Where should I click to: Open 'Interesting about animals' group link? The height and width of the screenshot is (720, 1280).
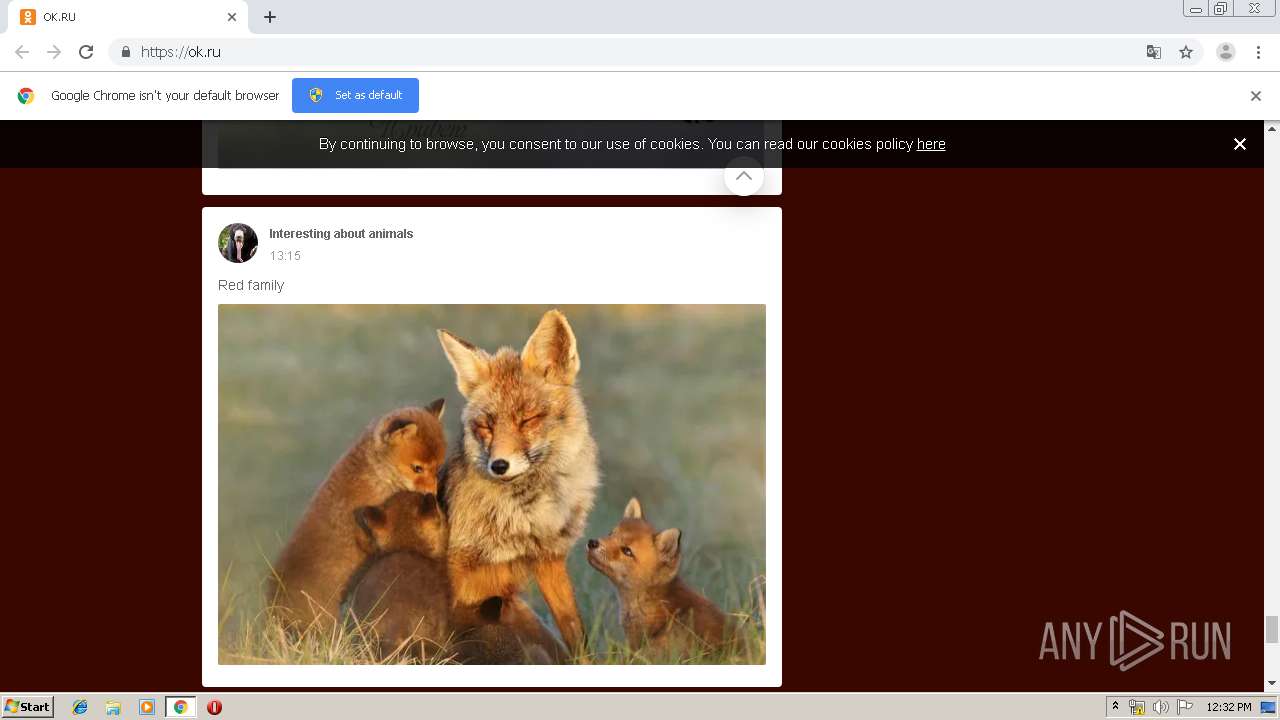coord(341,234)
